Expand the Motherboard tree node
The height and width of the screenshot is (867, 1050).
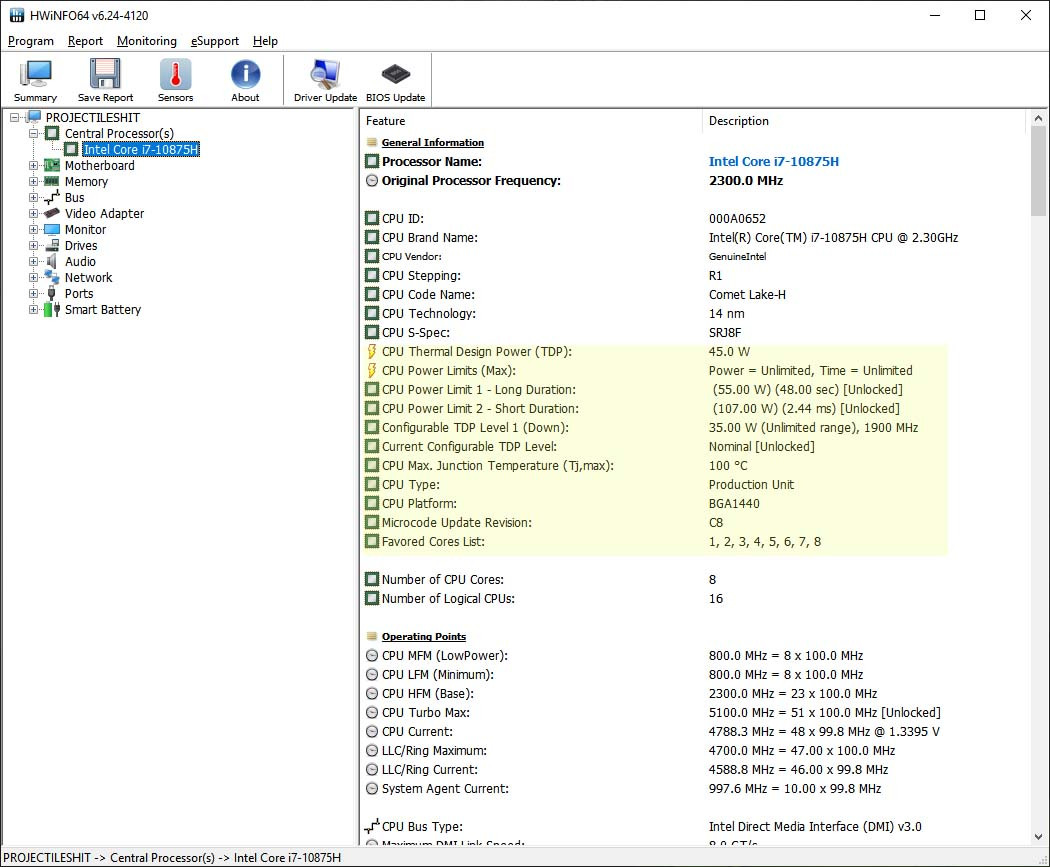click(x=33, y=165)
